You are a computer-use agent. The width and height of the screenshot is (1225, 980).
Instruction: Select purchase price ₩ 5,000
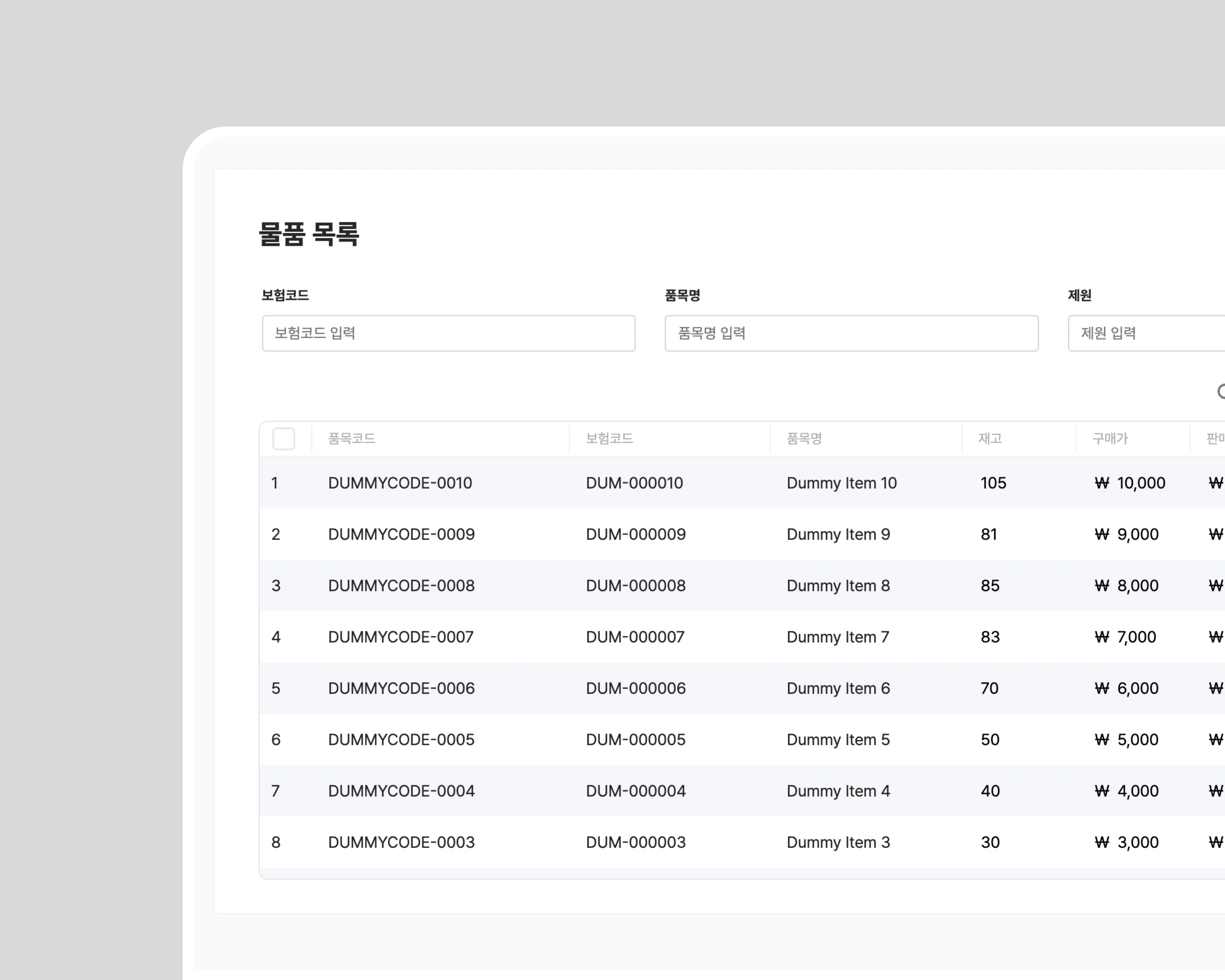click(1126, 739)
